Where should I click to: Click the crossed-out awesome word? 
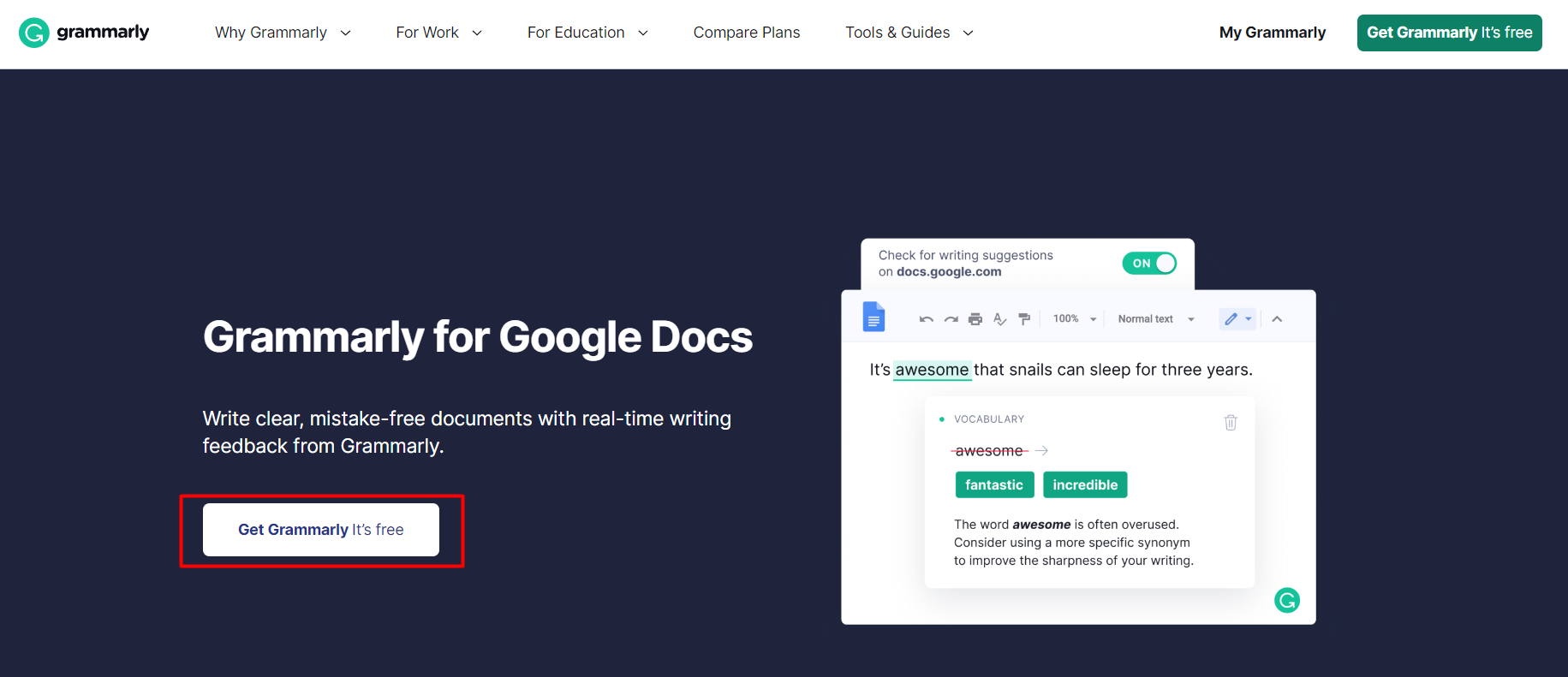click(x=989, y=451)
